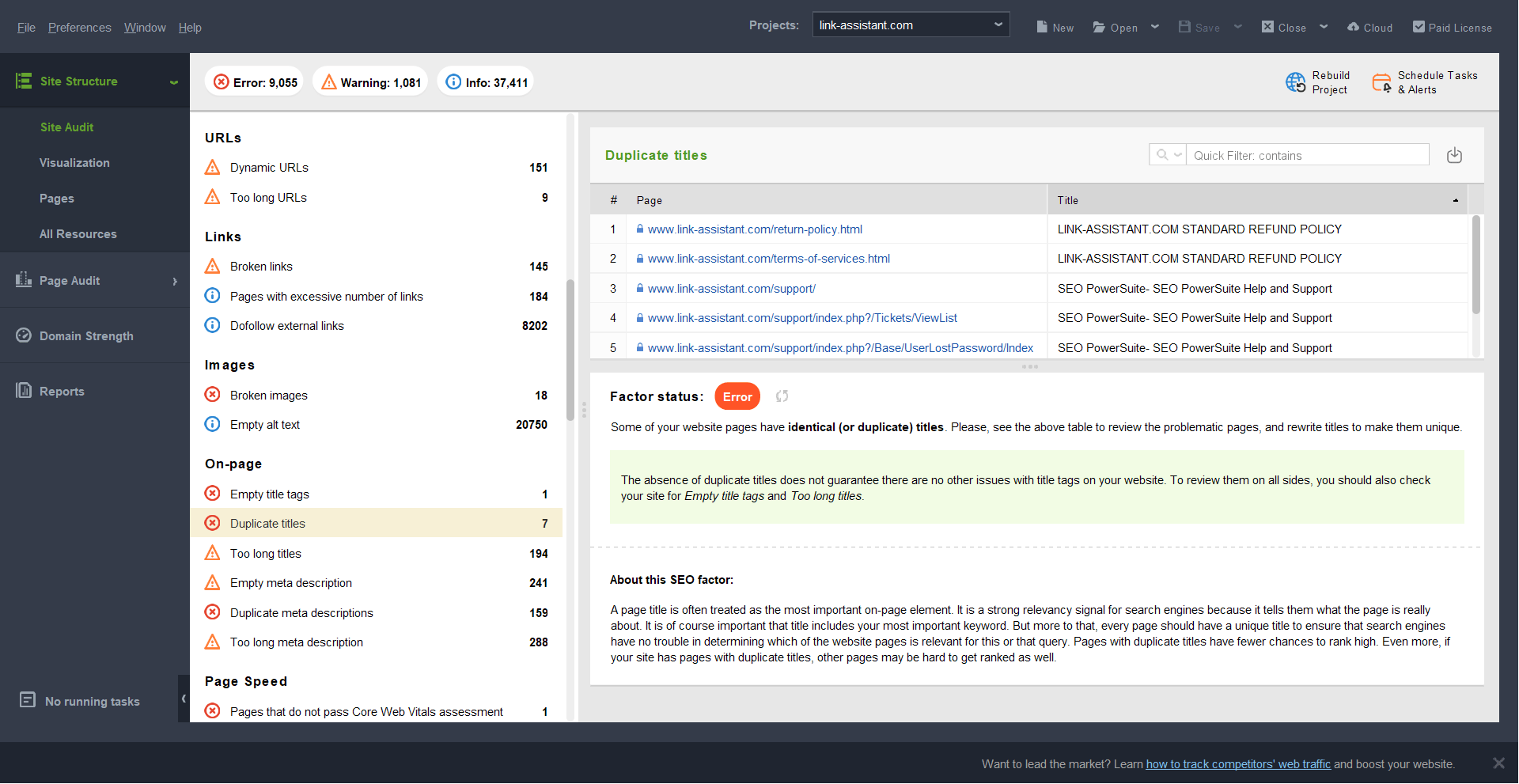Screen dimensions: 1519x784
Task: Click into the Quick Filter input field
Action: (x=1307, y=155)
